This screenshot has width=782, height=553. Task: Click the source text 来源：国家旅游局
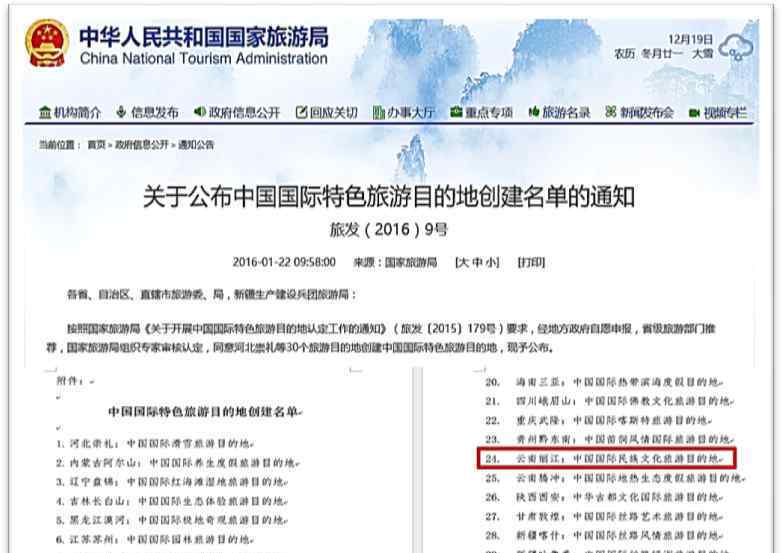coord(395,262)
